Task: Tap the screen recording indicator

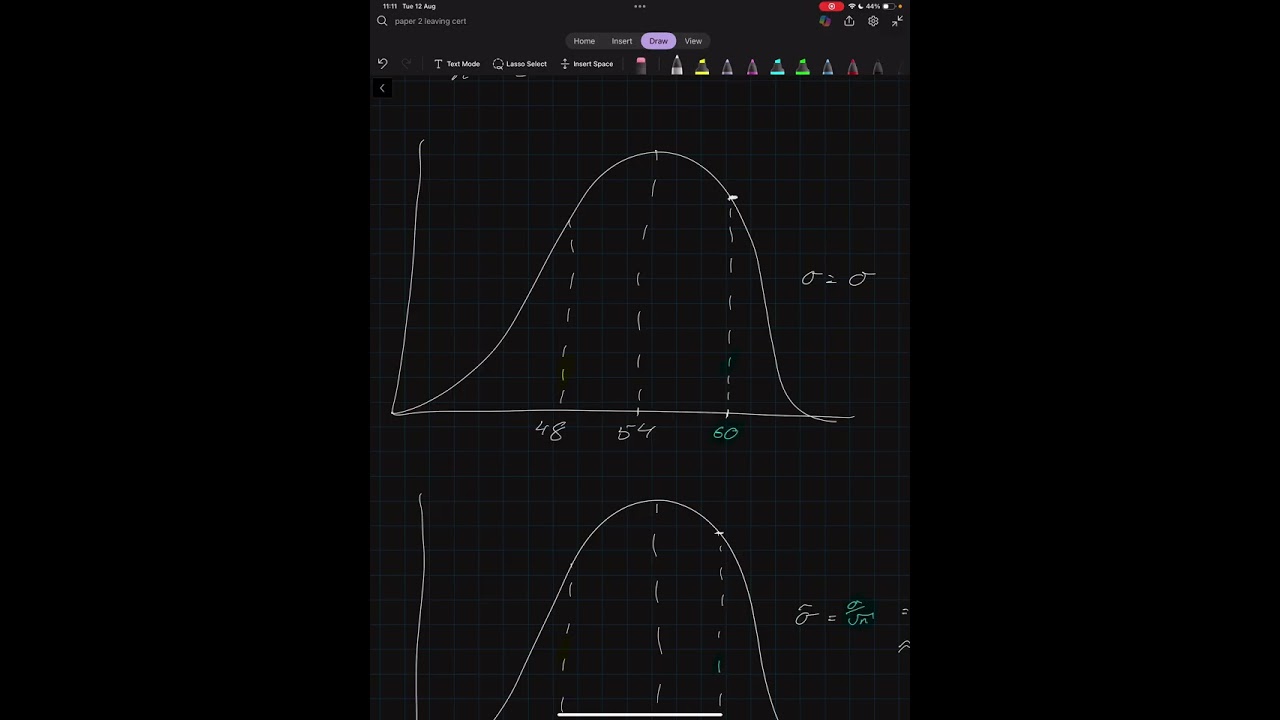Action: [831, 6]
